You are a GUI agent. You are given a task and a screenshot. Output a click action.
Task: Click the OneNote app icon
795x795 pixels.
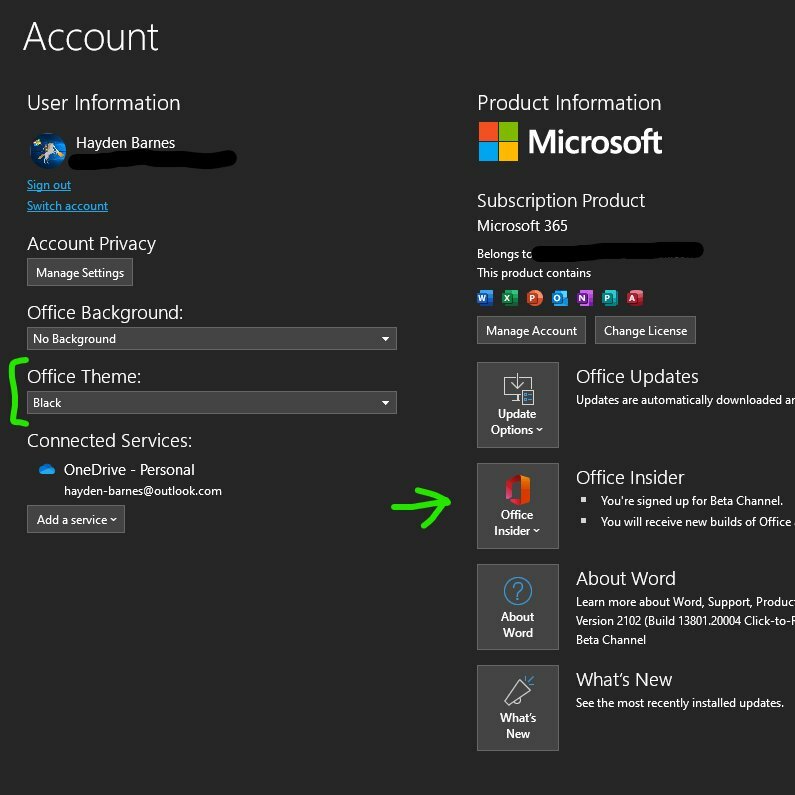(x=585, y=298)
